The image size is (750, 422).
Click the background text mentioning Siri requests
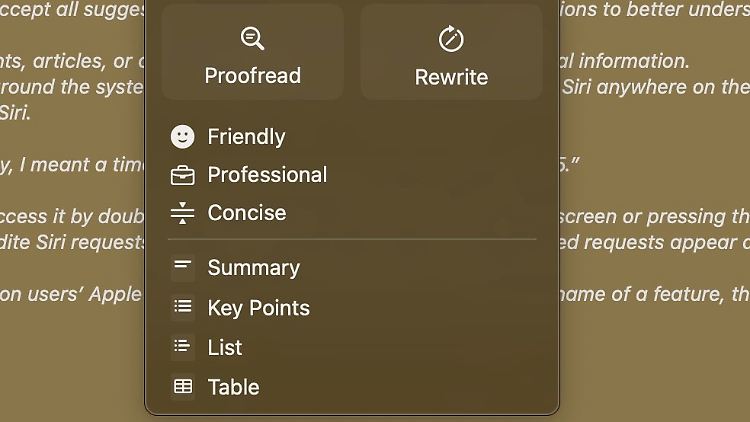[x=72, y=242]
